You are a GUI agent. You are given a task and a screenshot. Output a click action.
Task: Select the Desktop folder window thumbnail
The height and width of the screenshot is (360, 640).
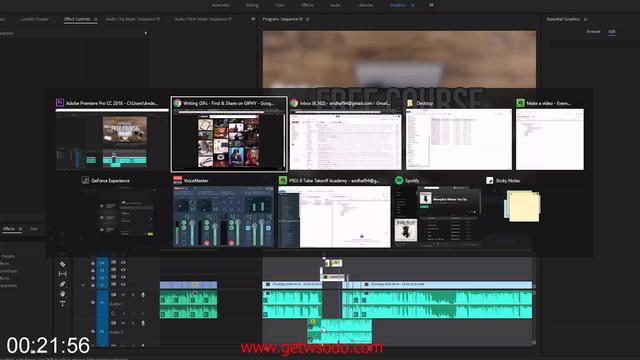(x=459, y=140)
